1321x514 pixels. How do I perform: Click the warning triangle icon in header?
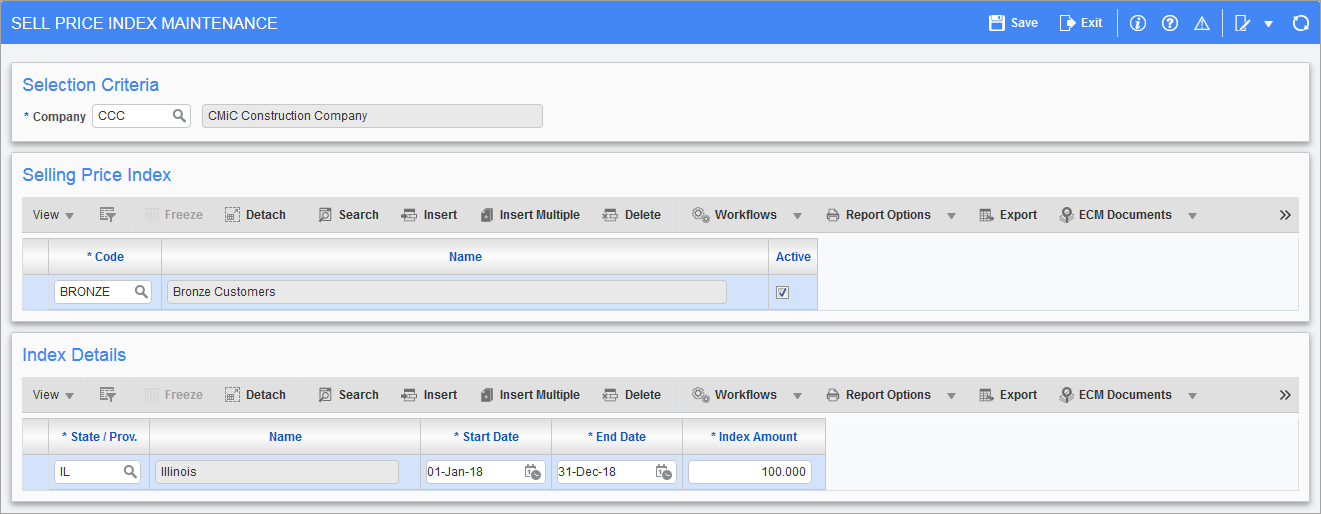click(1202, 23)
